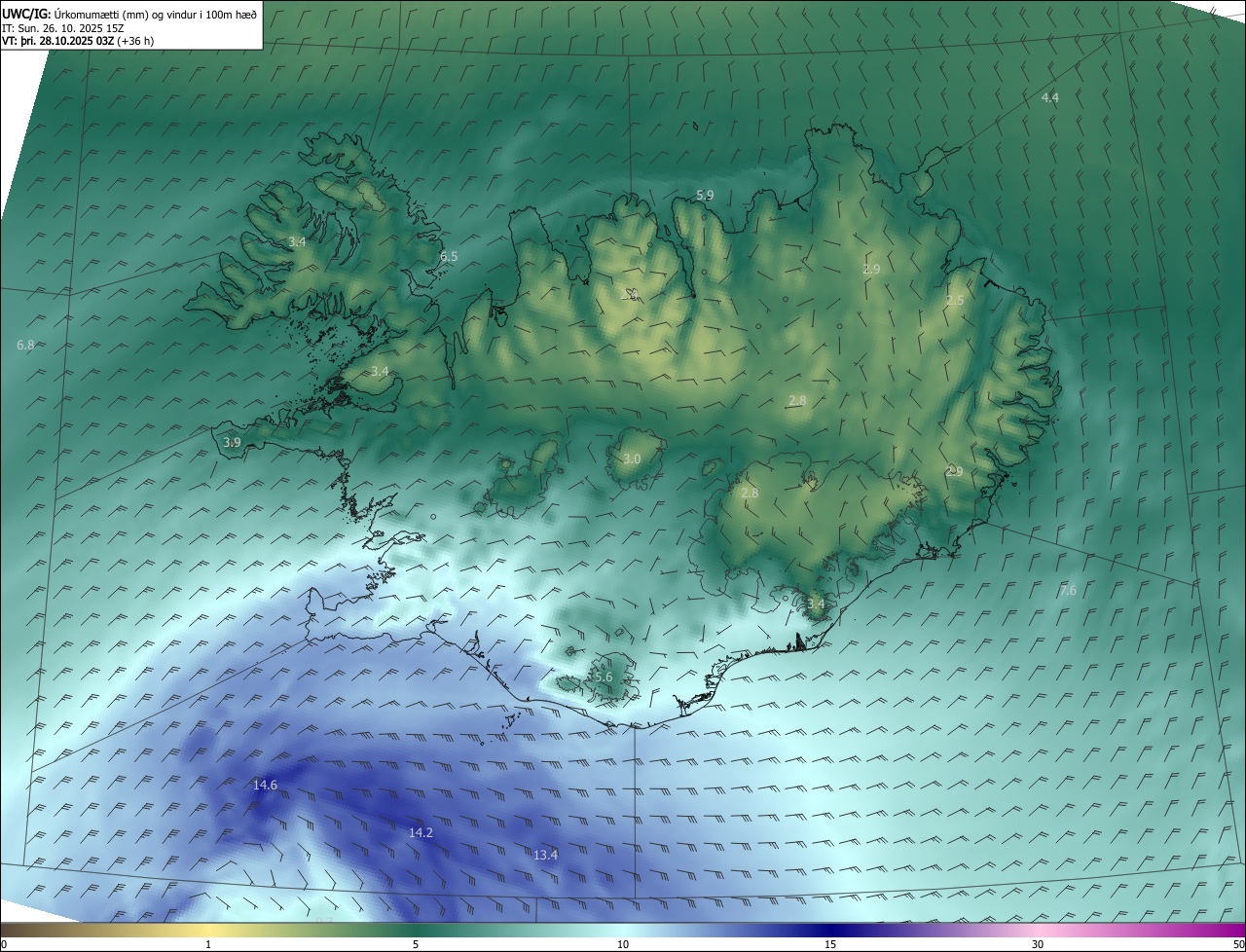This screenshot has width=1246, height=952.
Task: Click the 14.6 precipitation value label
Action: click(266, 785)
